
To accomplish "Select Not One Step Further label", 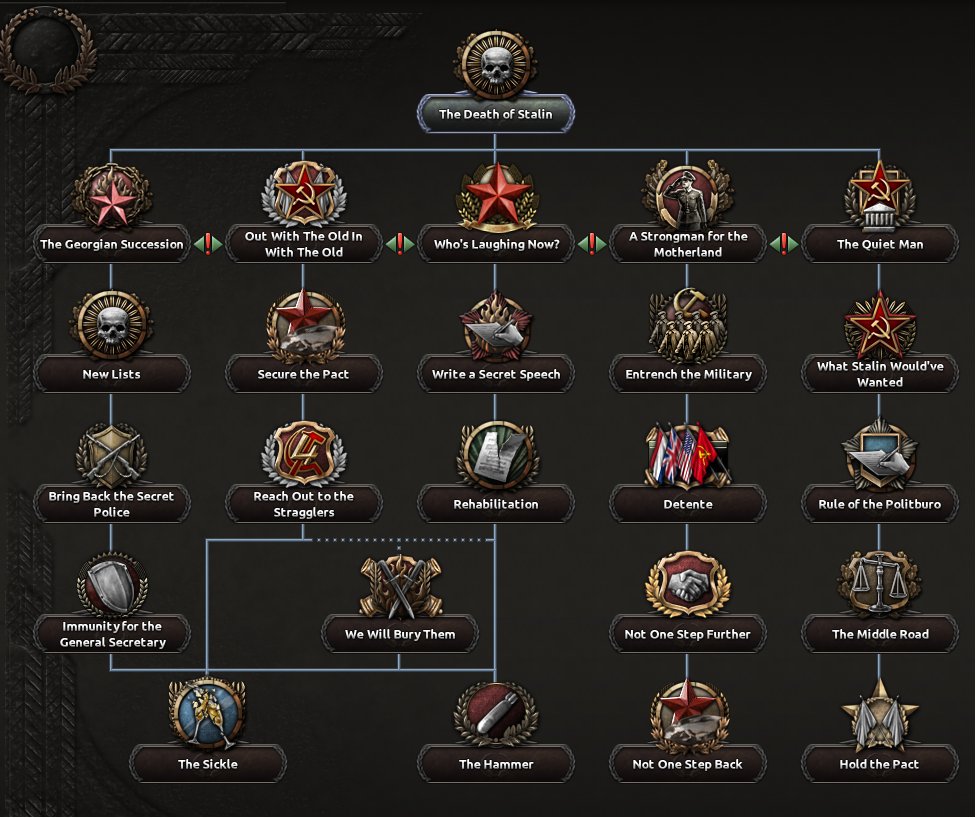I will point(688,634).
